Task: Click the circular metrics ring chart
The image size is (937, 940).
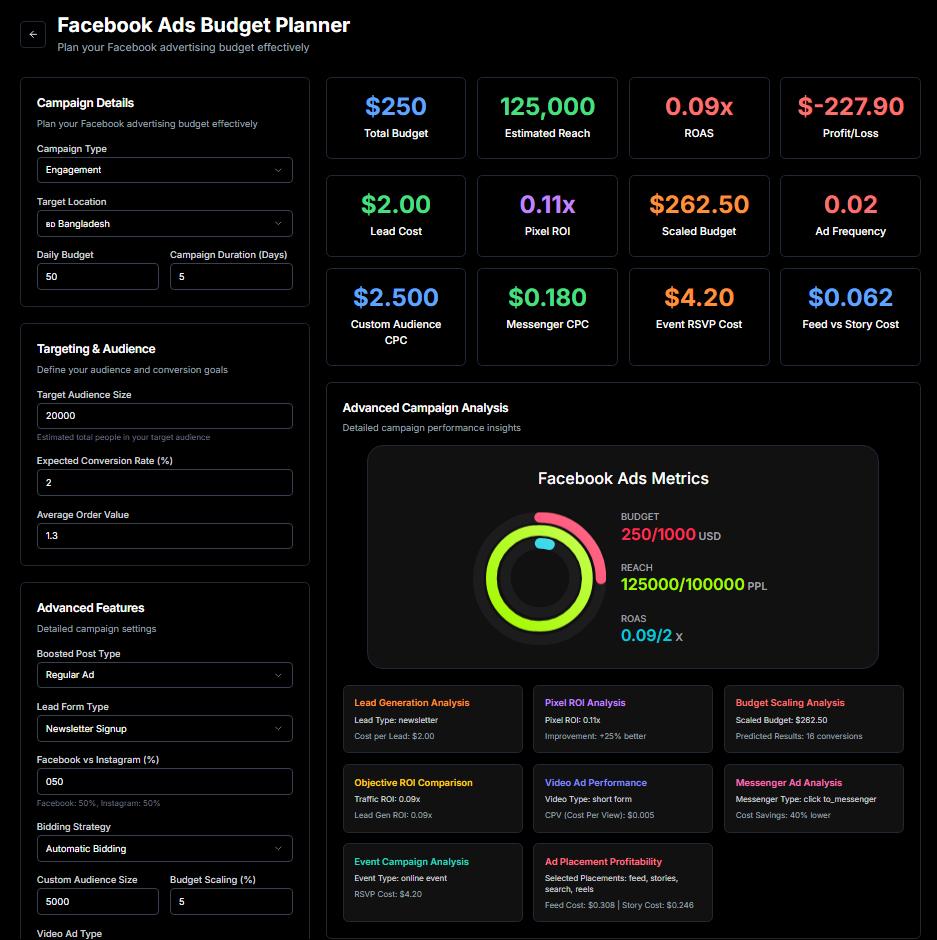Action: coord(540,578)
